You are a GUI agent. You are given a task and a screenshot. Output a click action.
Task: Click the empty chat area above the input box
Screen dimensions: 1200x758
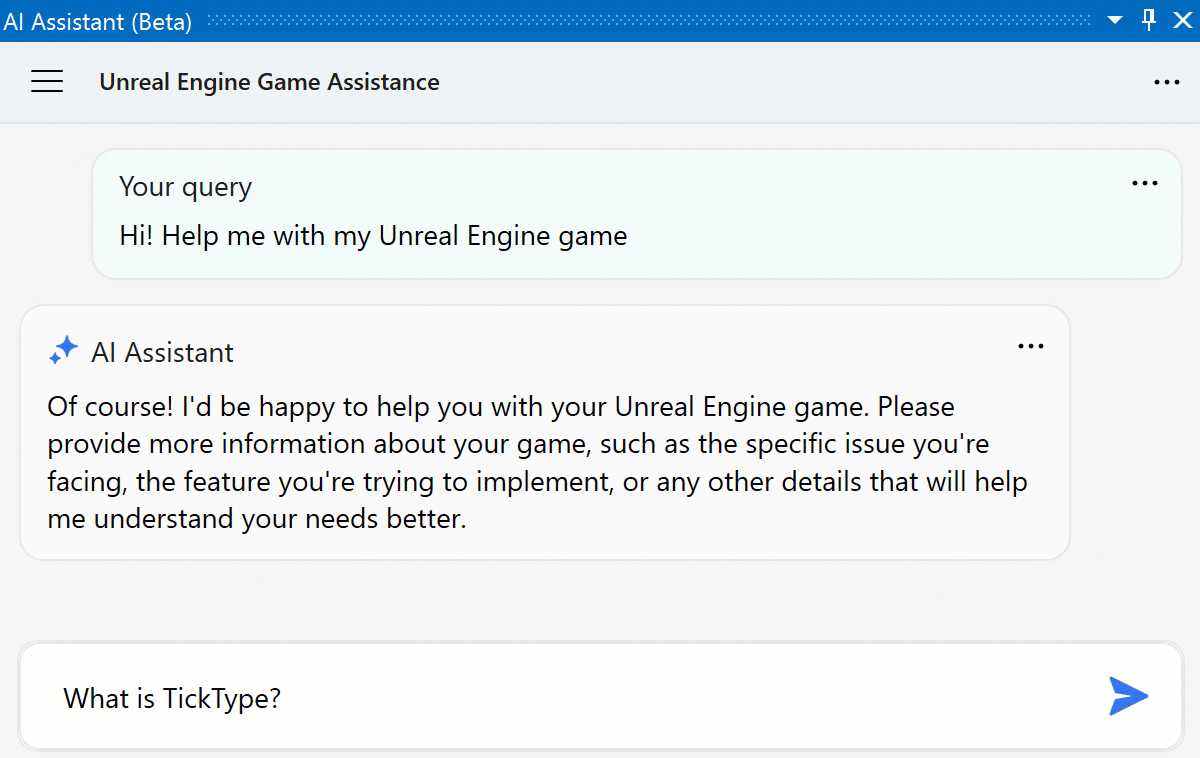600,600
